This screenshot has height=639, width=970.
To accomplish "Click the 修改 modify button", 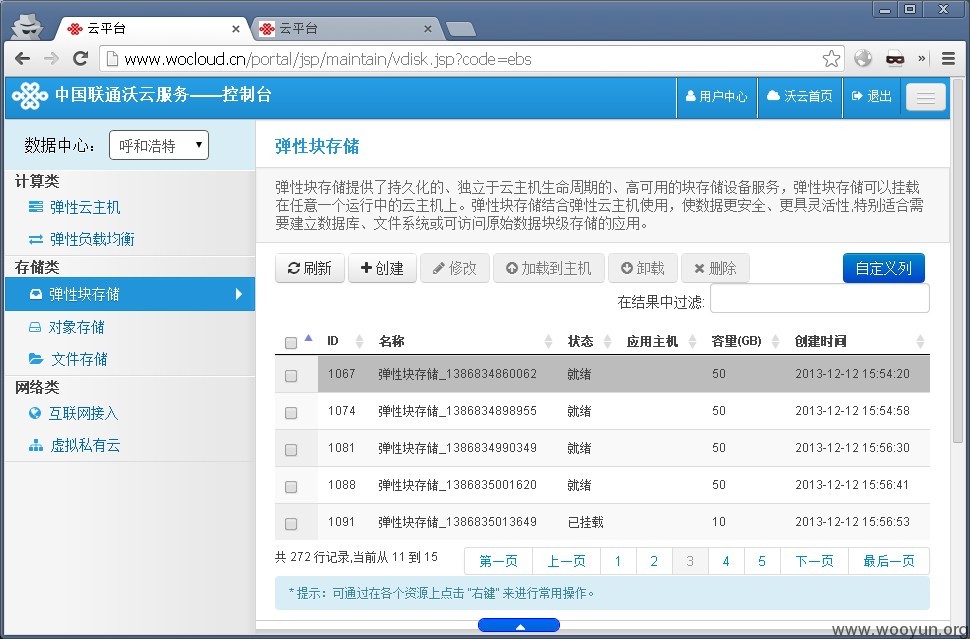I will coord(455,268).
